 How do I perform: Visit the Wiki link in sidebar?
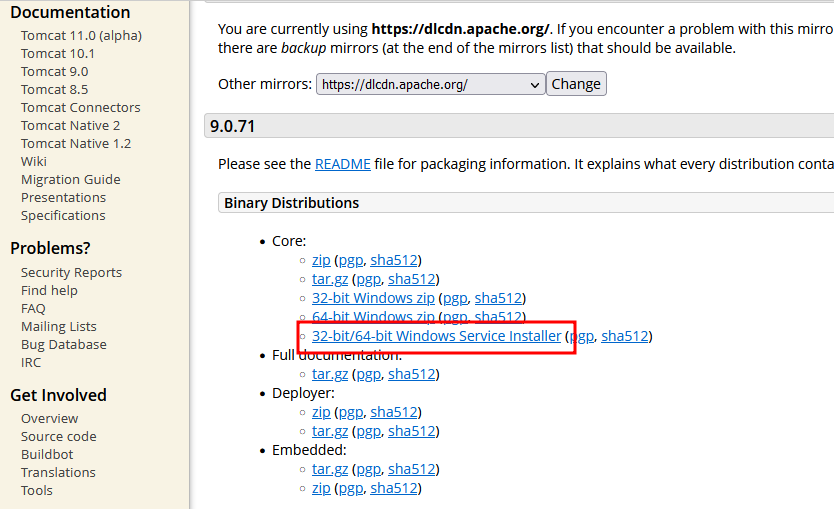click(x=34, y=162)
